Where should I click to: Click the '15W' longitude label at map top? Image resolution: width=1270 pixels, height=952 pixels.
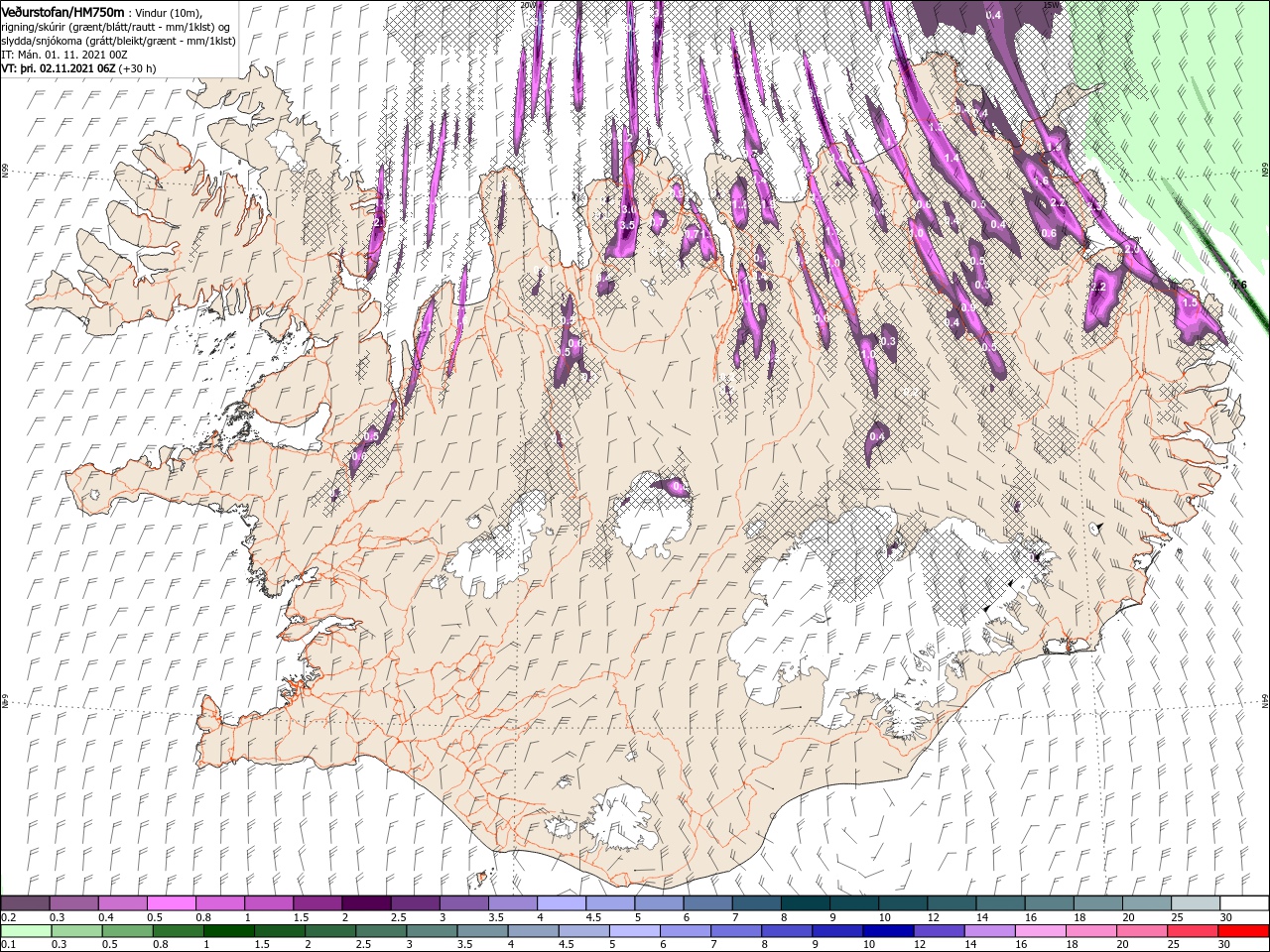pyautogui.click(x=1050, y=4)
